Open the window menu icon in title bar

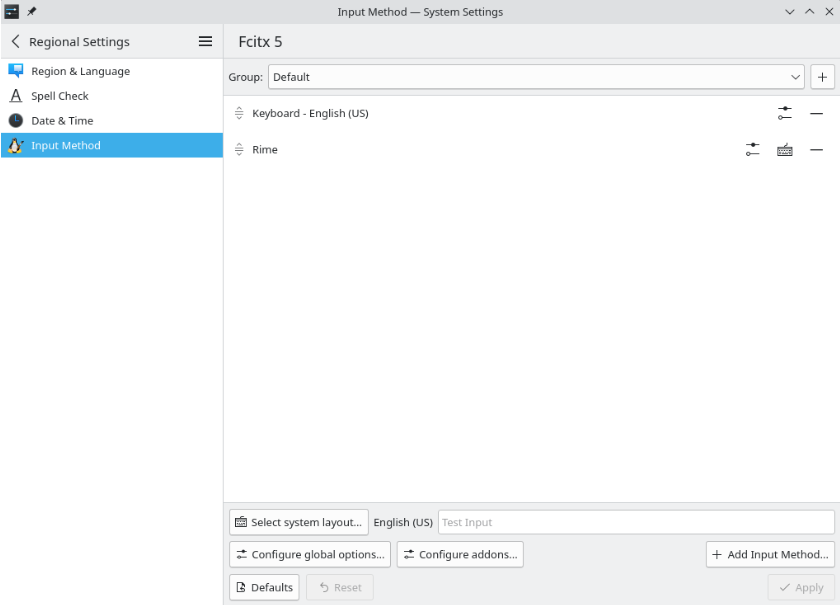[12, 11]
